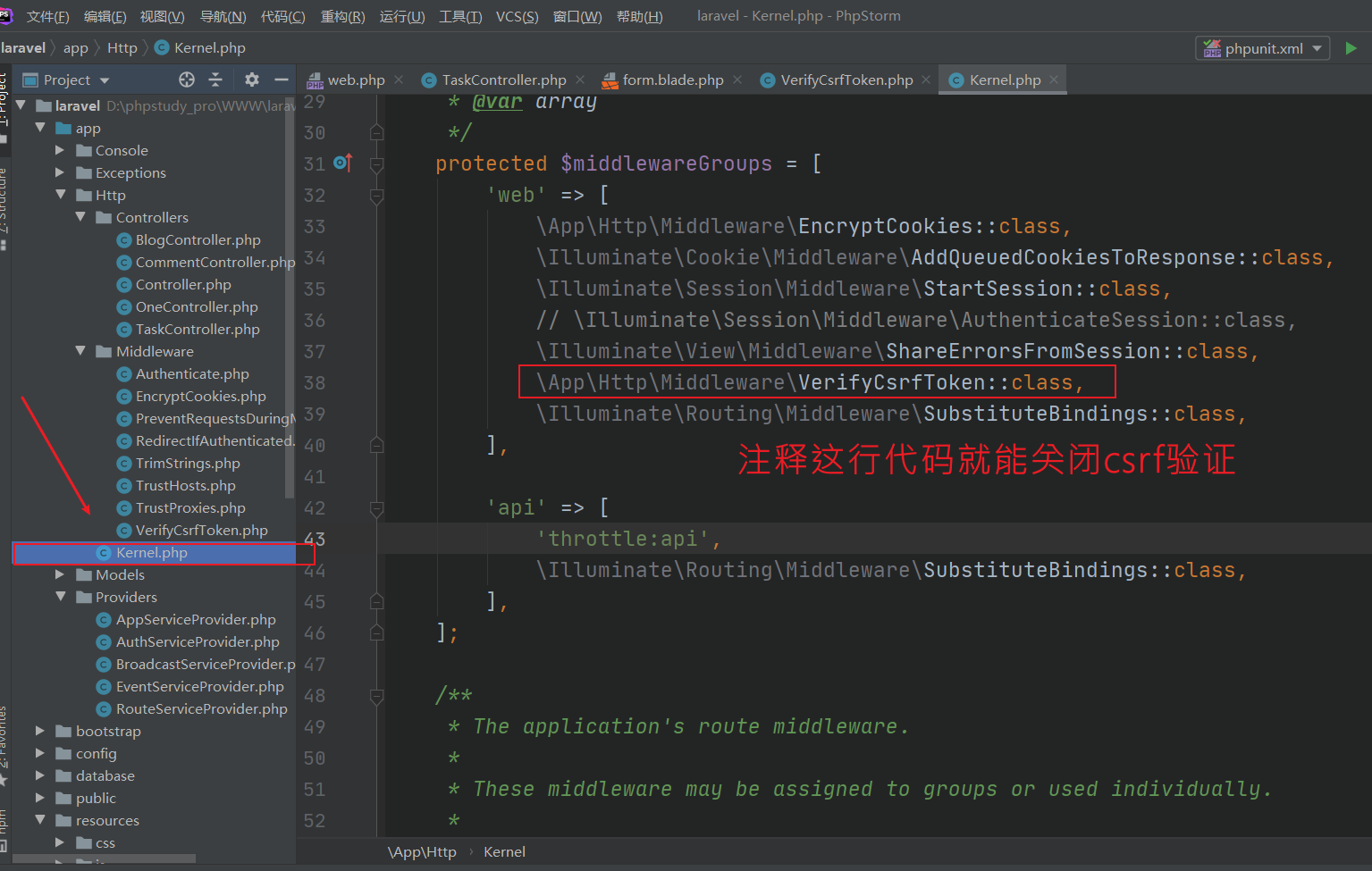
Task: Click the override gutter icon on line 31
Action: [343, 163]
